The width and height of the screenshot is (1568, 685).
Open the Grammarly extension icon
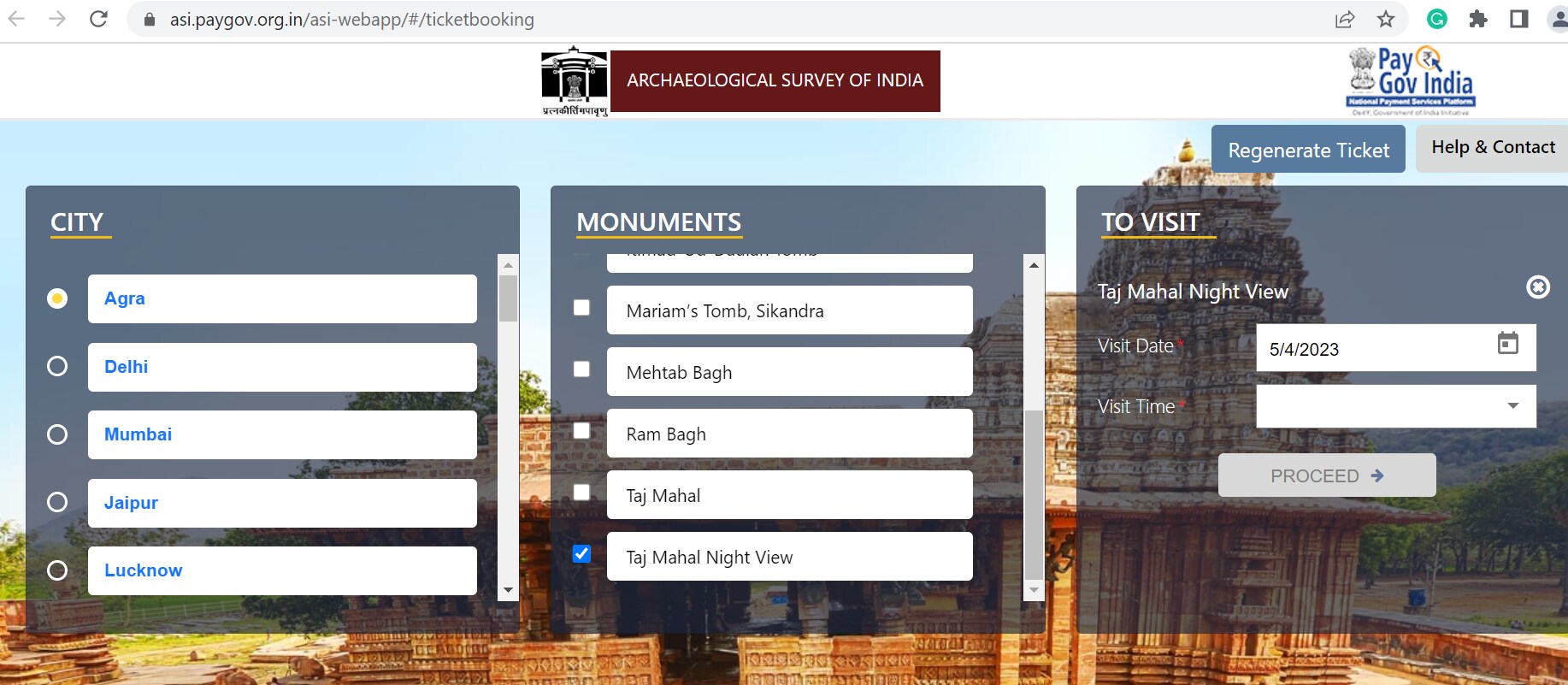[x=1437, y=19]
